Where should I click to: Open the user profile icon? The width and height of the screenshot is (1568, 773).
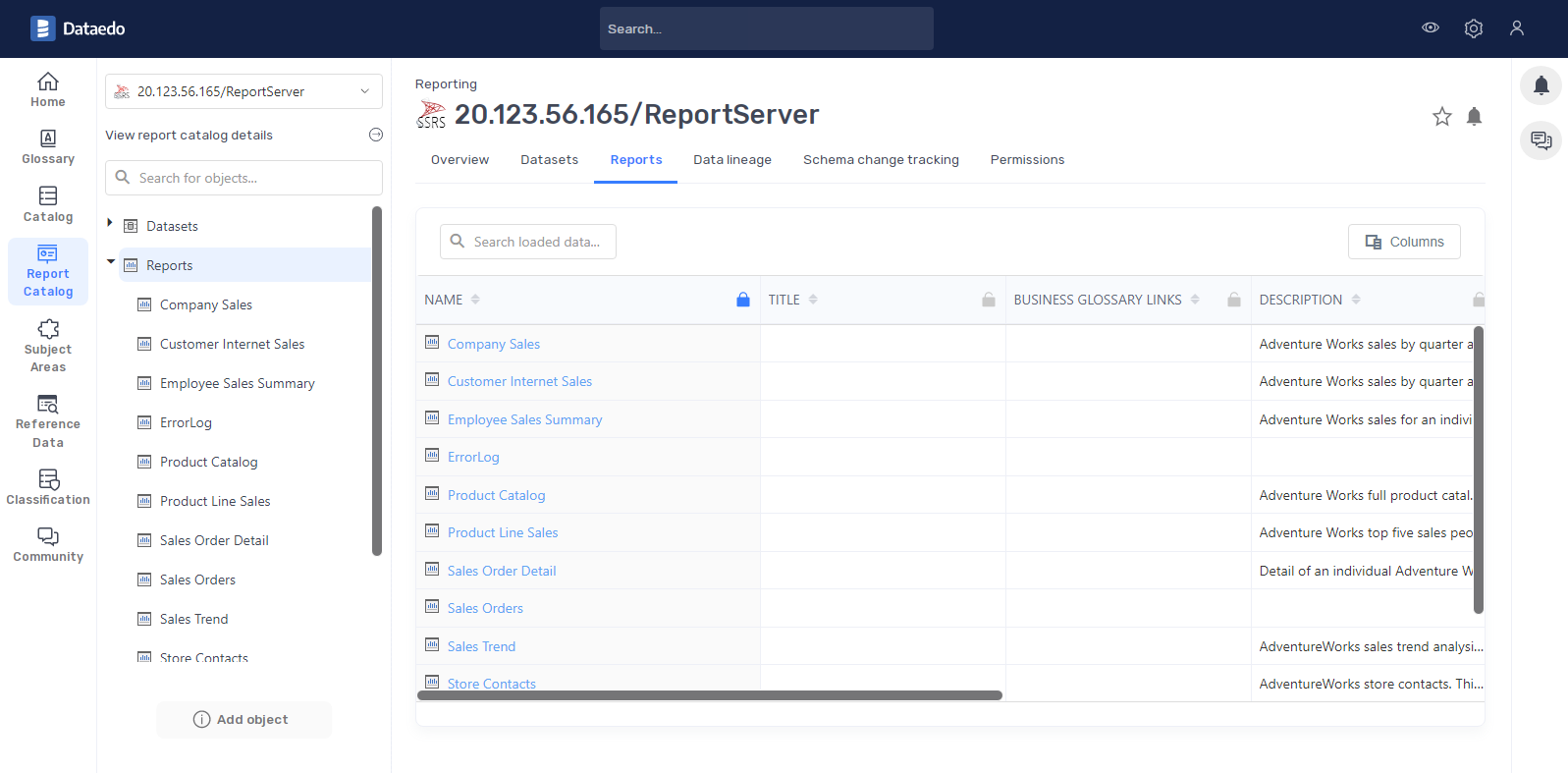[x=1516, y=28]
